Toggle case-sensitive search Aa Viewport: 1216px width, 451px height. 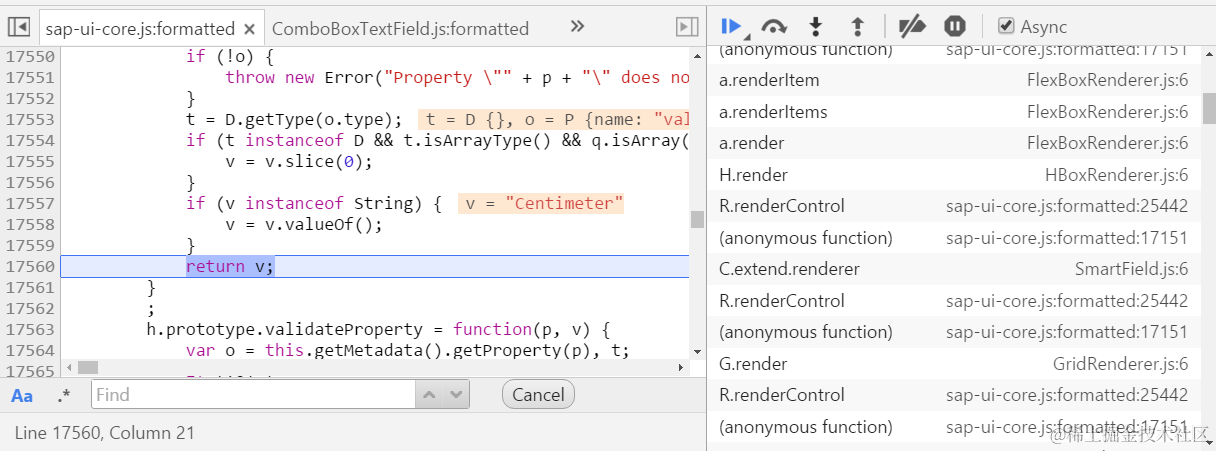click(22, 396)
